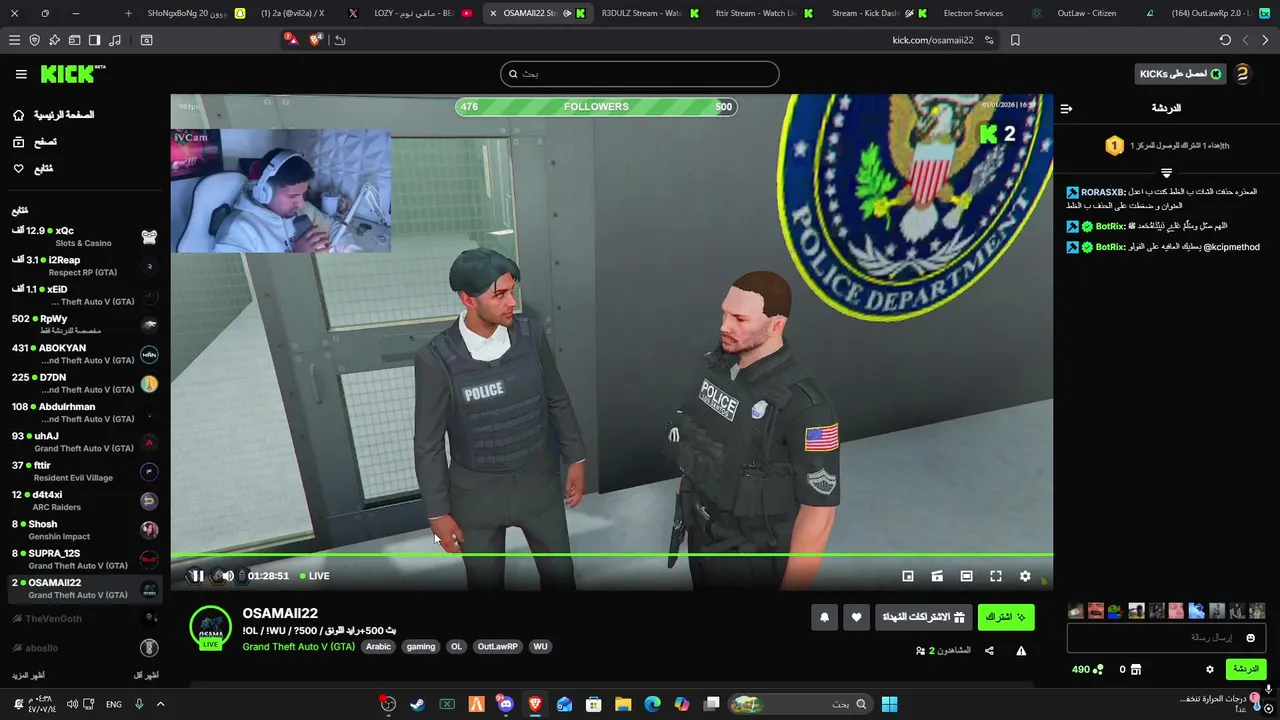Open fttir channel in sidebar
This screenshot has width=1280, height=720.
84,471
